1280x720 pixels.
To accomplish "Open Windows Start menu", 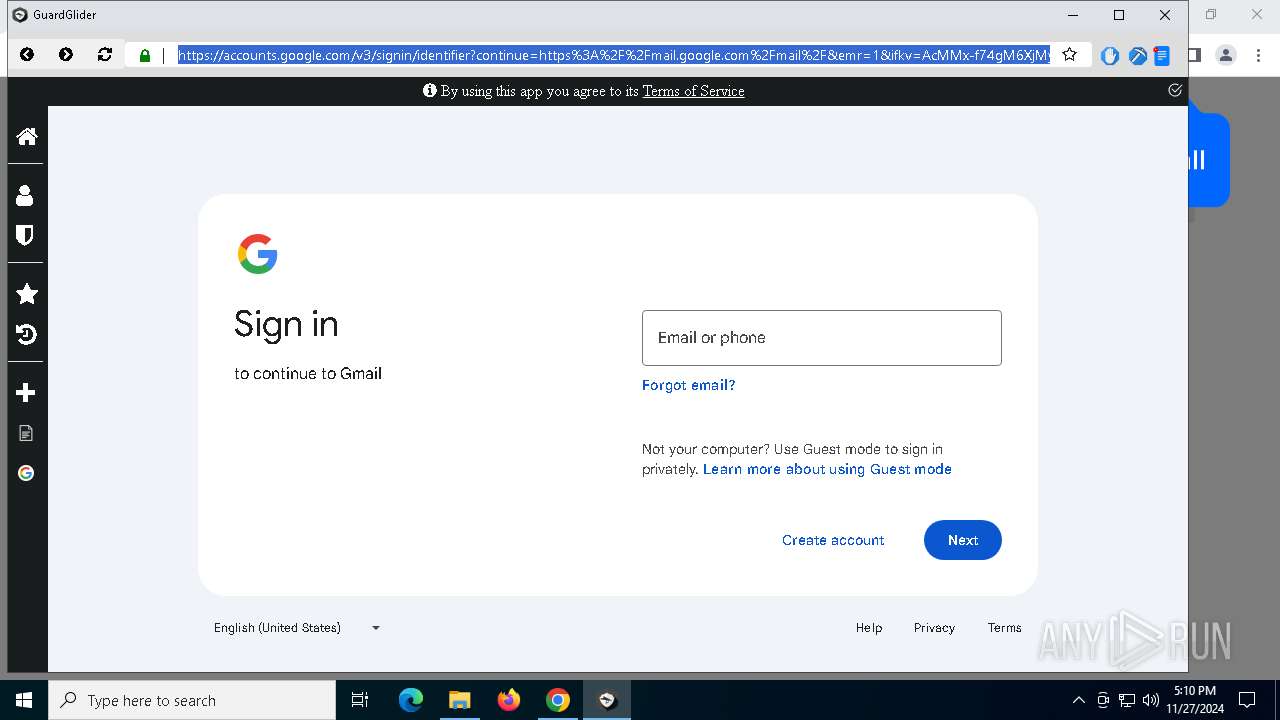I will click(24, 700).
